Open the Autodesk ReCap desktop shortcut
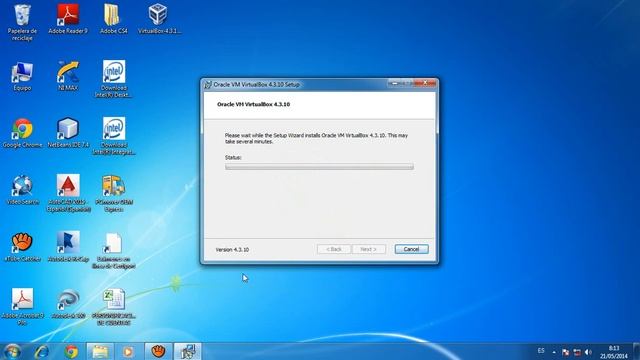640x360 pixels. tap(68, 247)
